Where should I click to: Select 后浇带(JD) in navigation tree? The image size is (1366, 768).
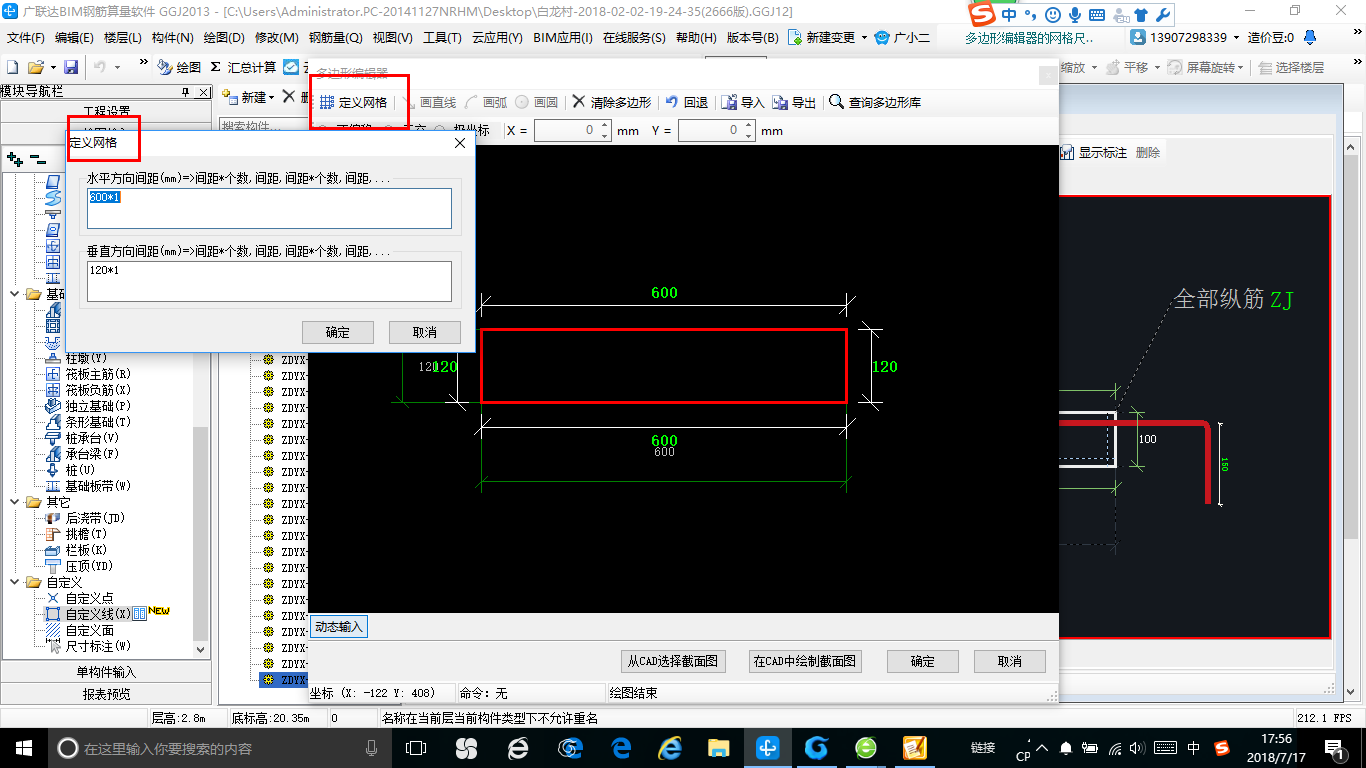click(95, 518)
